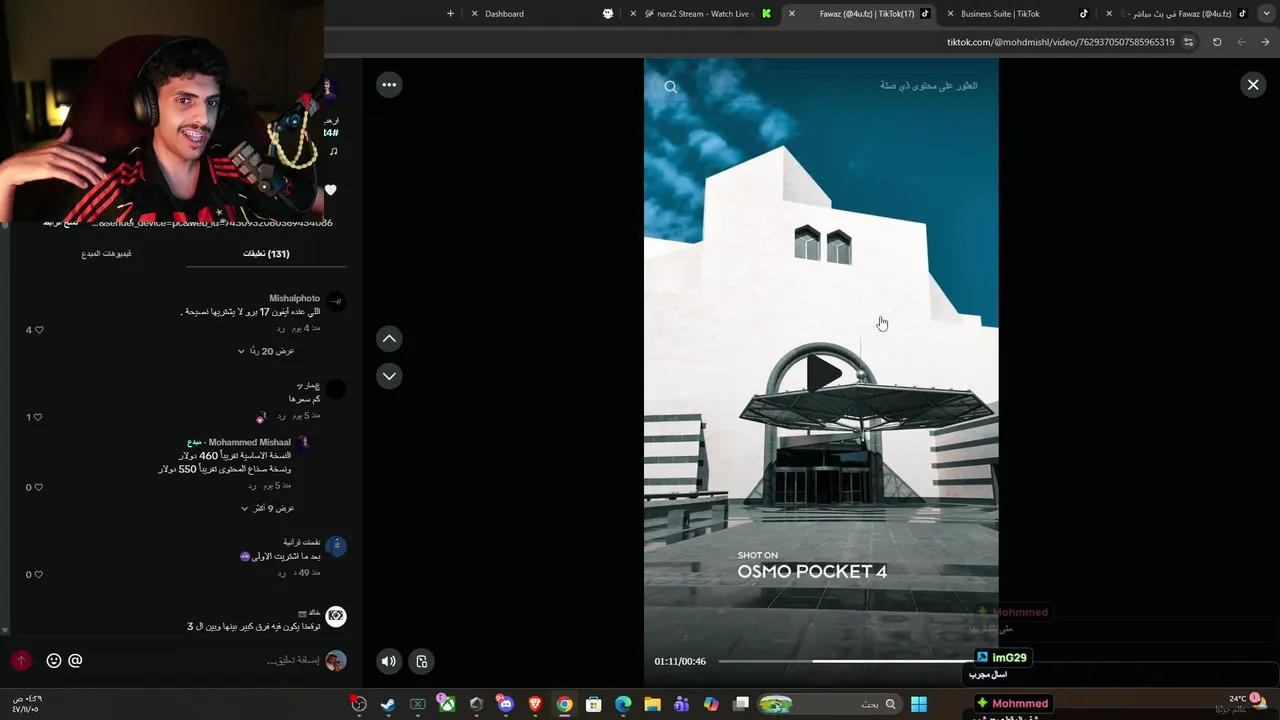1280x720 pixels.
Task: Click the tiktok.com address bar URL
Action: click(x=1060, y=42)
